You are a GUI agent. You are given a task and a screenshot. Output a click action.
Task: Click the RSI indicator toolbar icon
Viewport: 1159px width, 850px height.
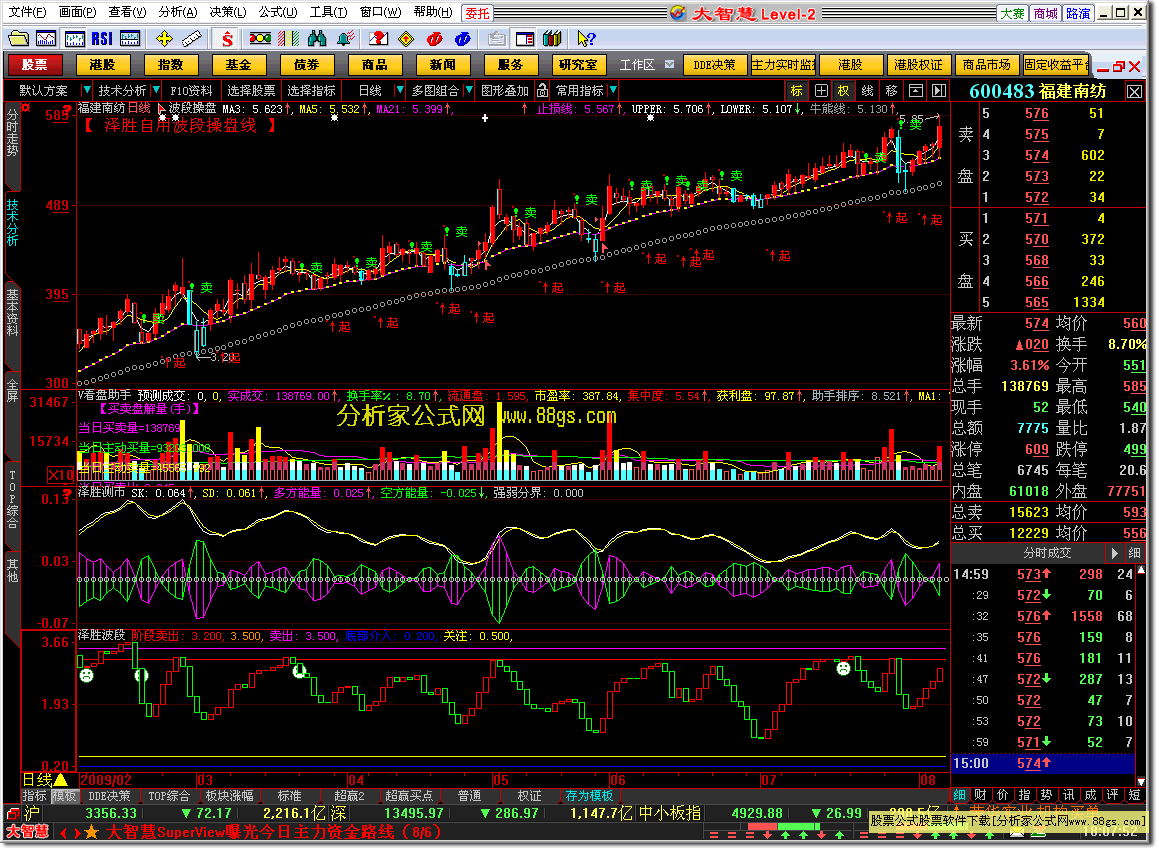coord(102,38)
